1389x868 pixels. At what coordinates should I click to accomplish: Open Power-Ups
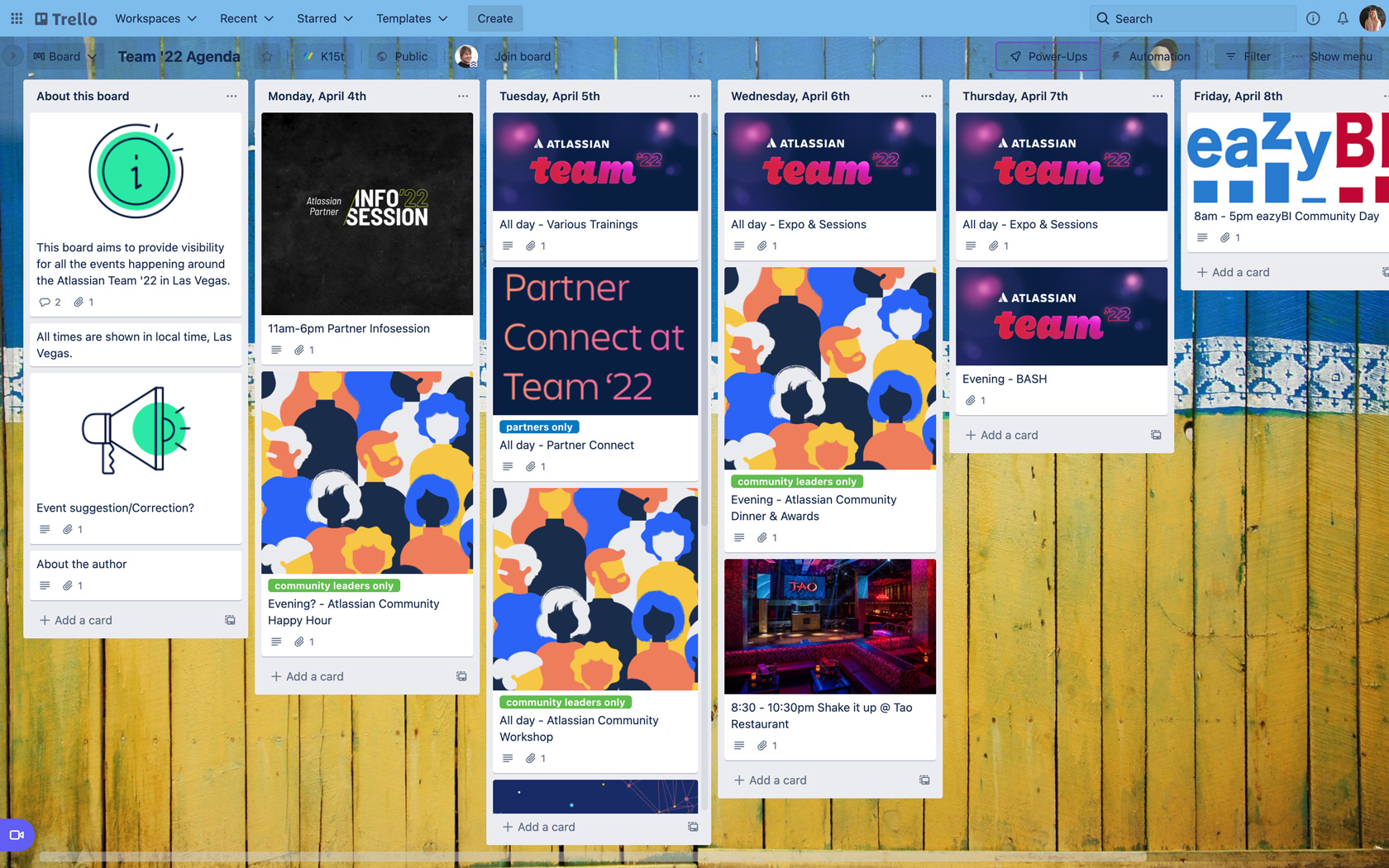(x=1048, y=56)
